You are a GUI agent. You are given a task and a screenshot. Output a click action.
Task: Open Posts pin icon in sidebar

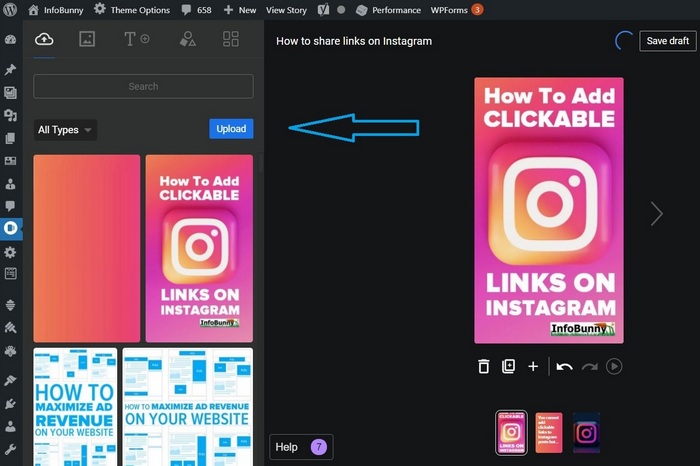click(x=10, y=69)
